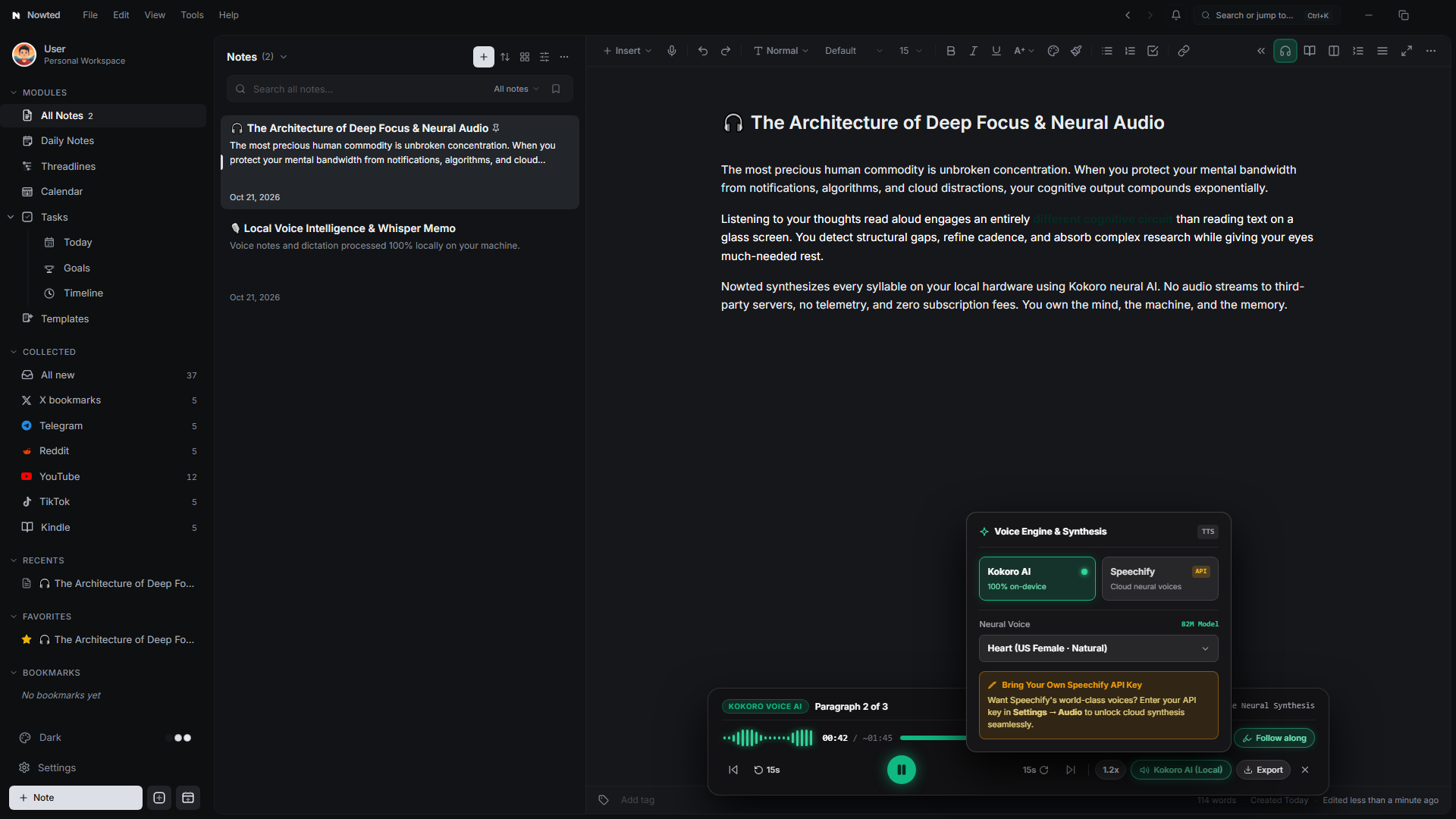Open the Normal text style dropdown

tap(781, 51)
